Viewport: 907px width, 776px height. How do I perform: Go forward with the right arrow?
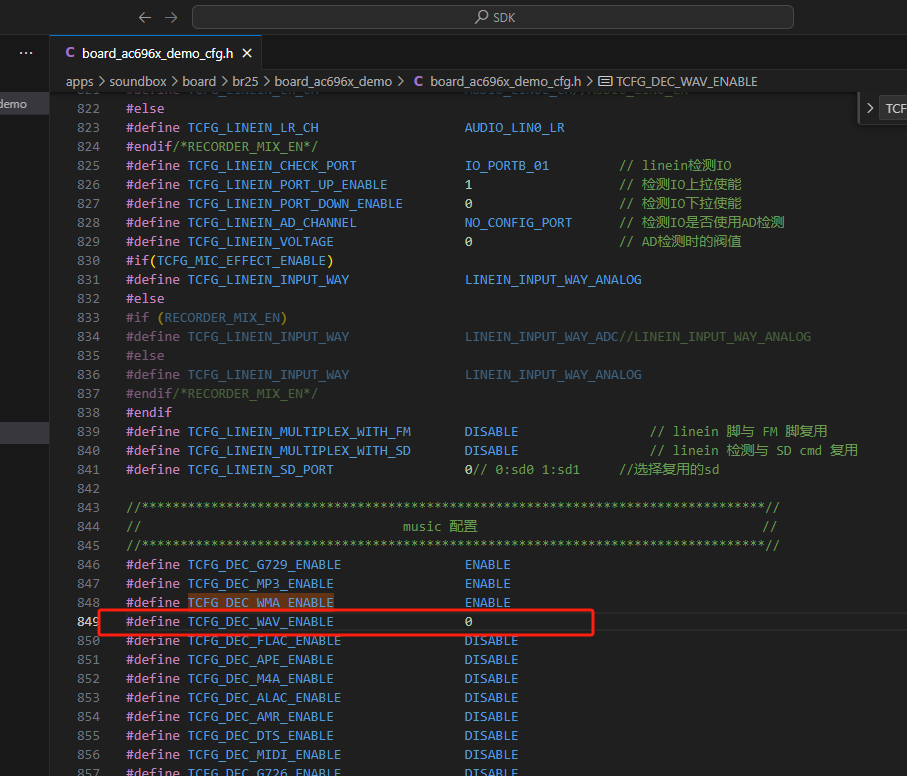click(x=171, y=17)
